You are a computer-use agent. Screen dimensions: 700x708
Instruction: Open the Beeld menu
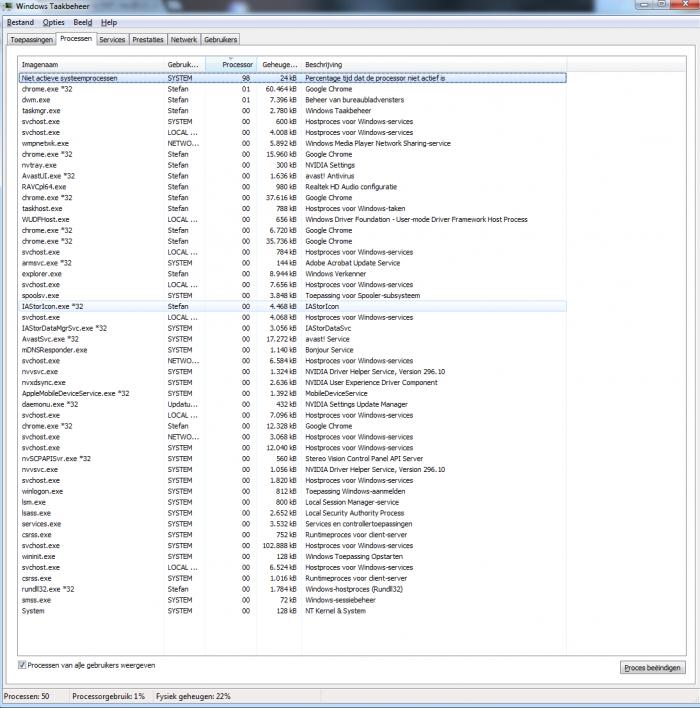(x=83, y=23)
